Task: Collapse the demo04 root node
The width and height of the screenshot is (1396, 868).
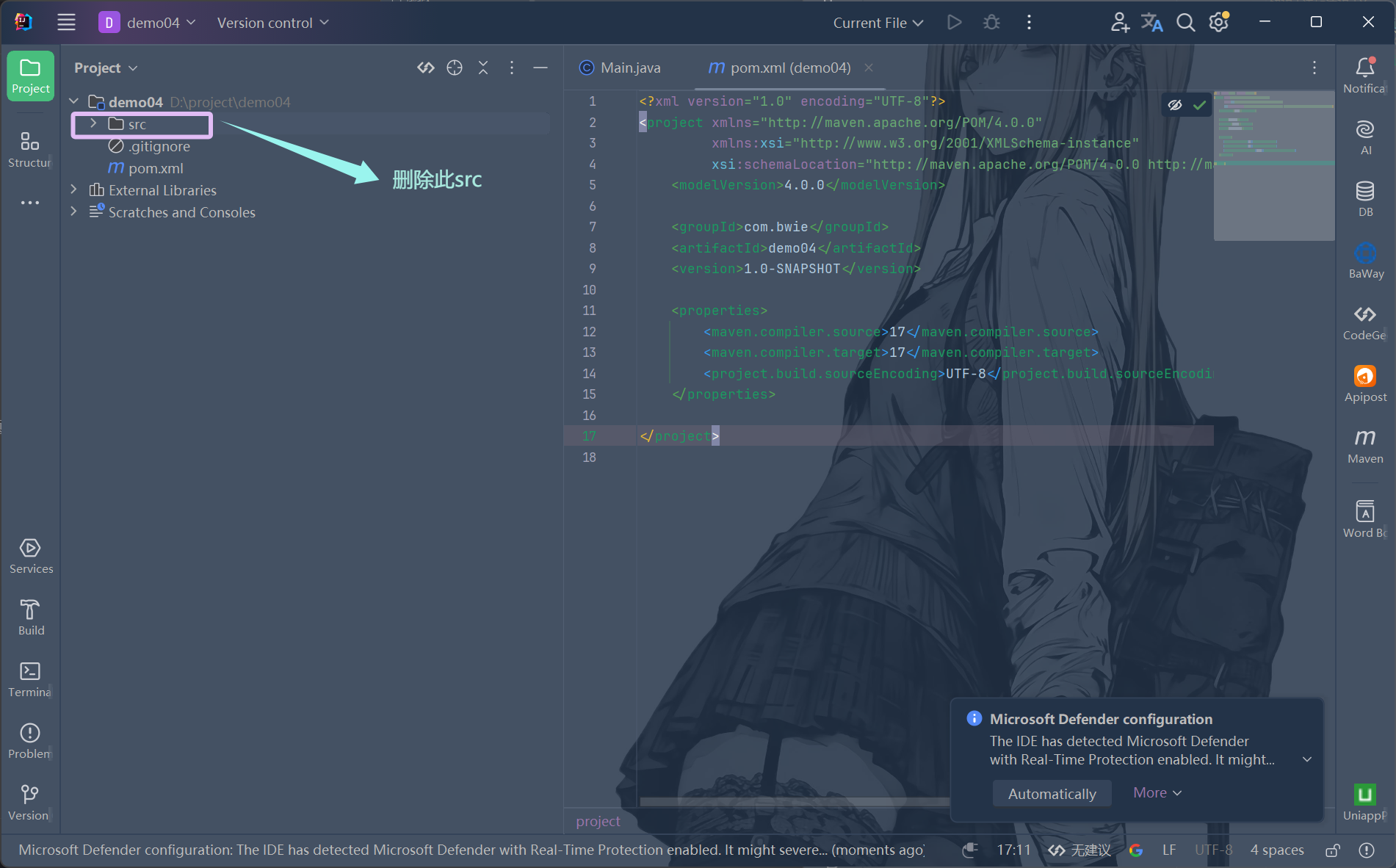Action: click(74, 101)
